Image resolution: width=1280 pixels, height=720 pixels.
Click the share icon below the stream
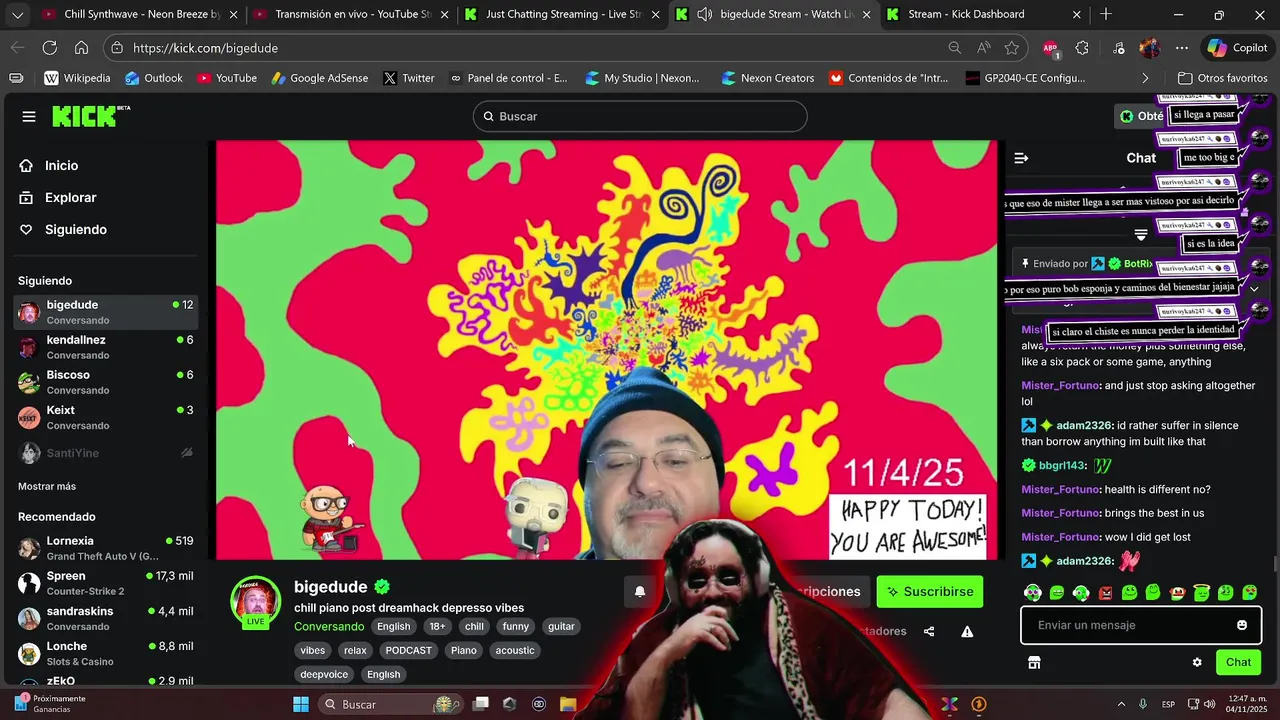click(x=929, y=631)
